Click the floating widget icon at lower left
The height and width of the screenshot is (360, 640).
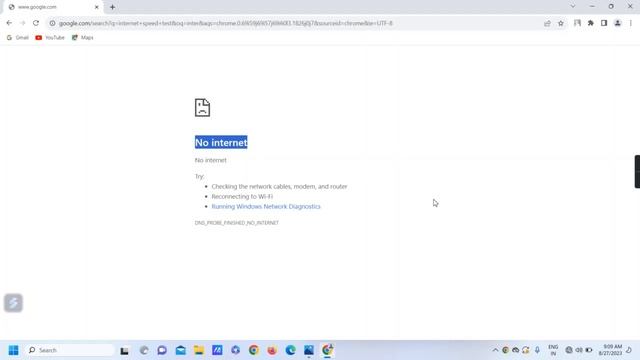pos(13,303)
